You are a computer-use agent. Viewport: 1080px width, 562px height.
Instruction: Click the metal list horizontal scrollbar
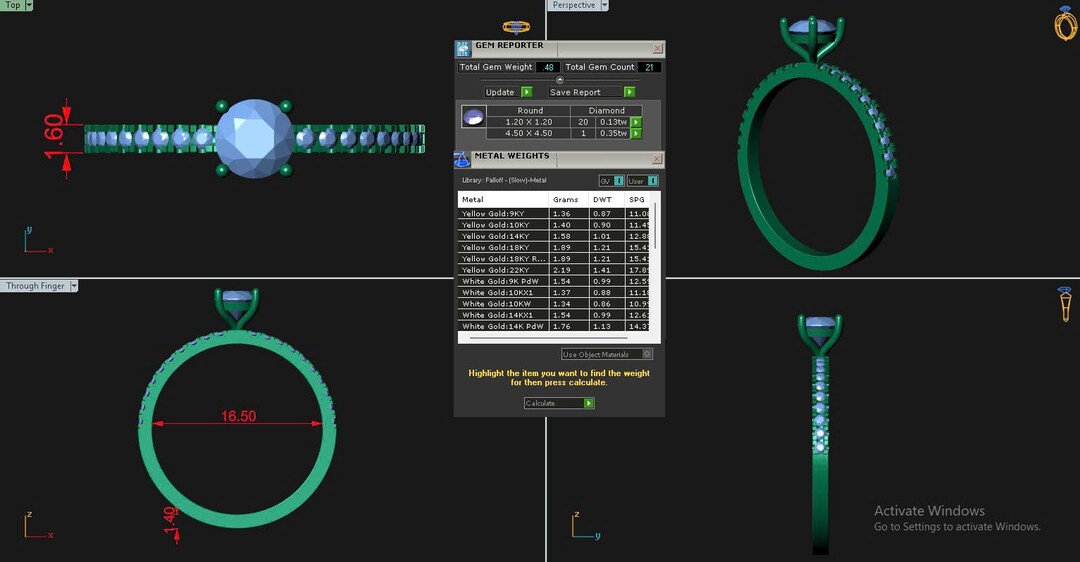coord(549,338)
